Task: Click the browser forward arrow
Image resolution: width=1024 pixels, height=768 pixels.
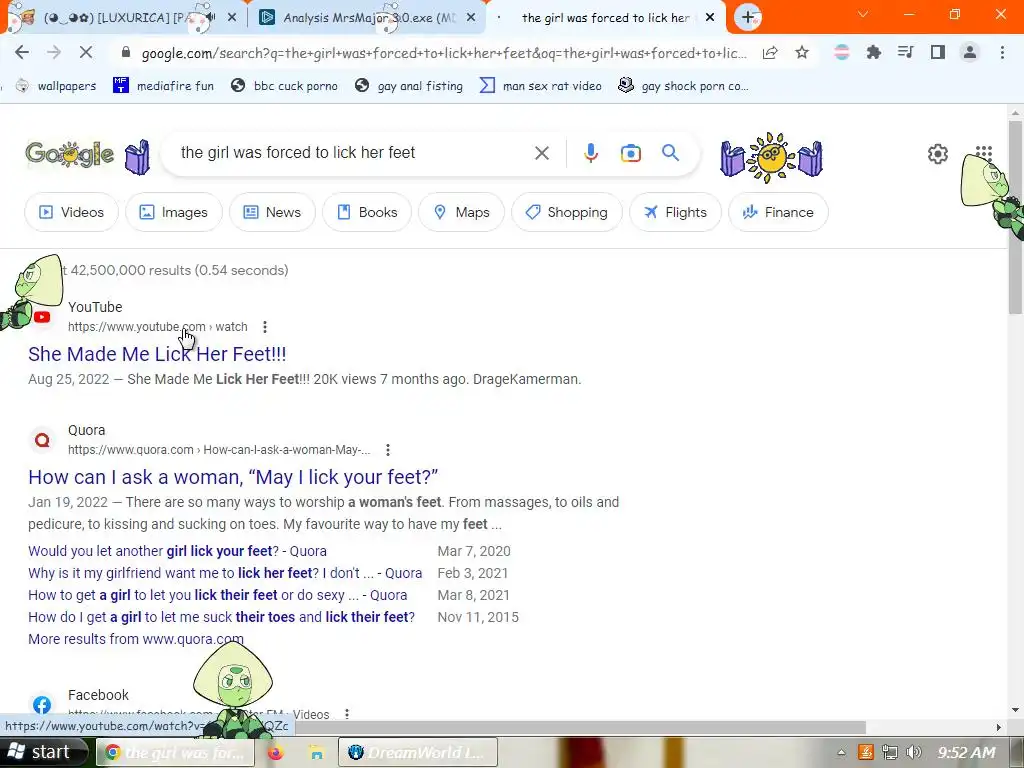Action: (54, 53)
